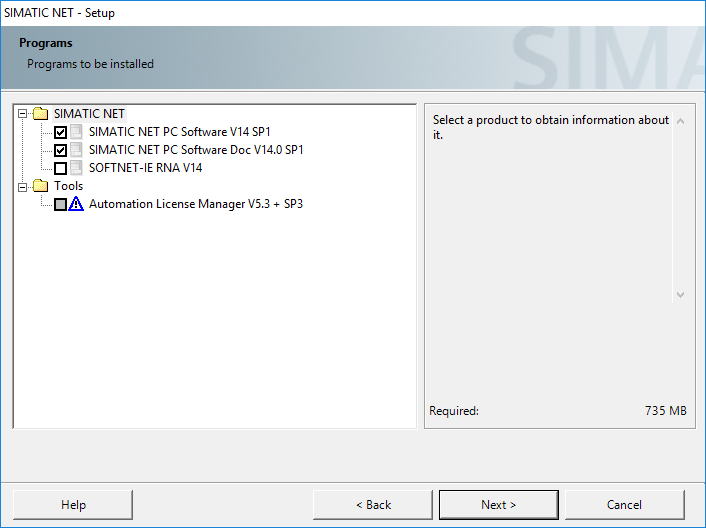The width and height of the screenshot is (706, 528).
Task: Click the Tools folder icon
Action: tap(40, 186)
